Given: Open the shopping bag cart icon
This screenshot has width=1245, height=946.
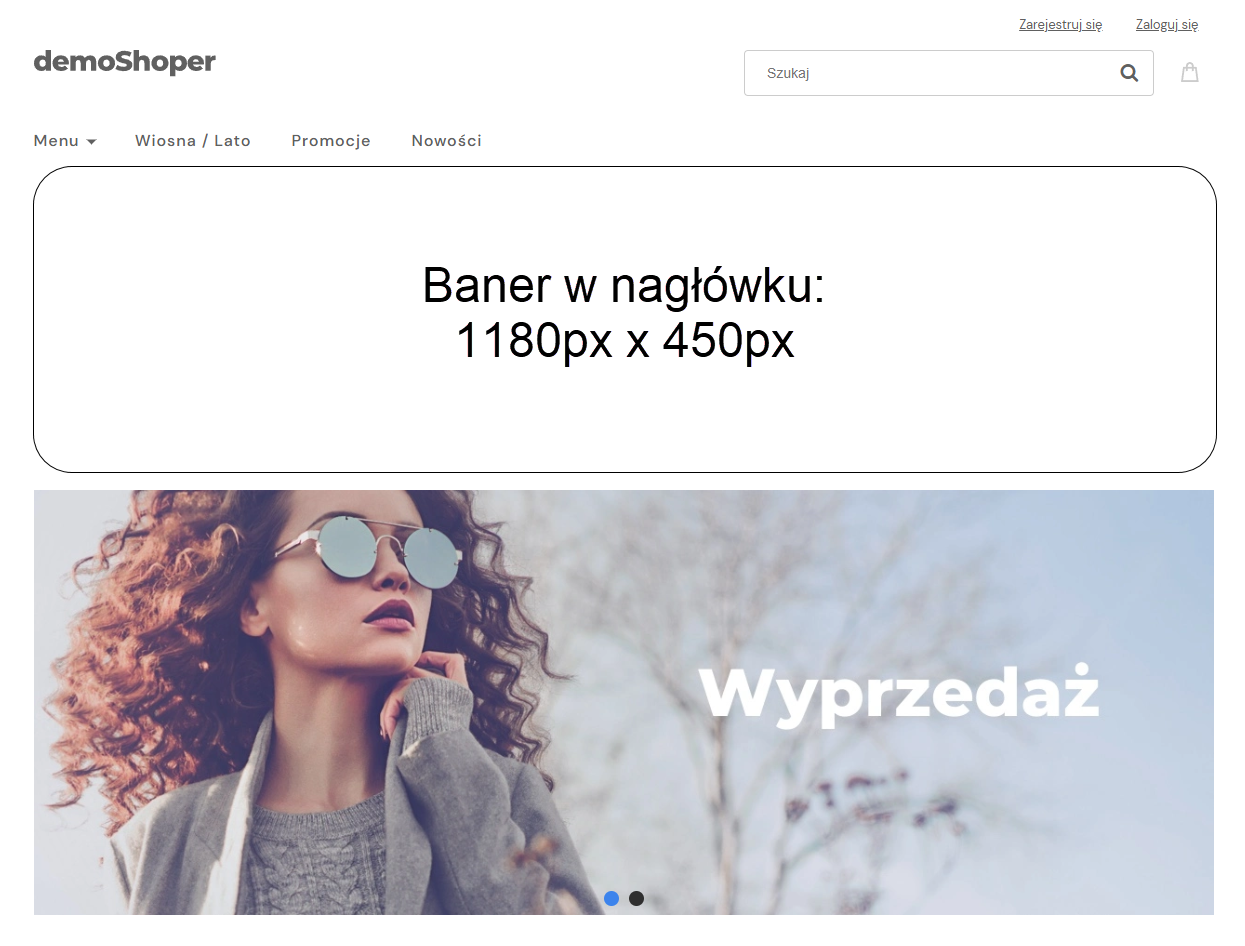Looking at the screenshot, I should point(1189,72).
